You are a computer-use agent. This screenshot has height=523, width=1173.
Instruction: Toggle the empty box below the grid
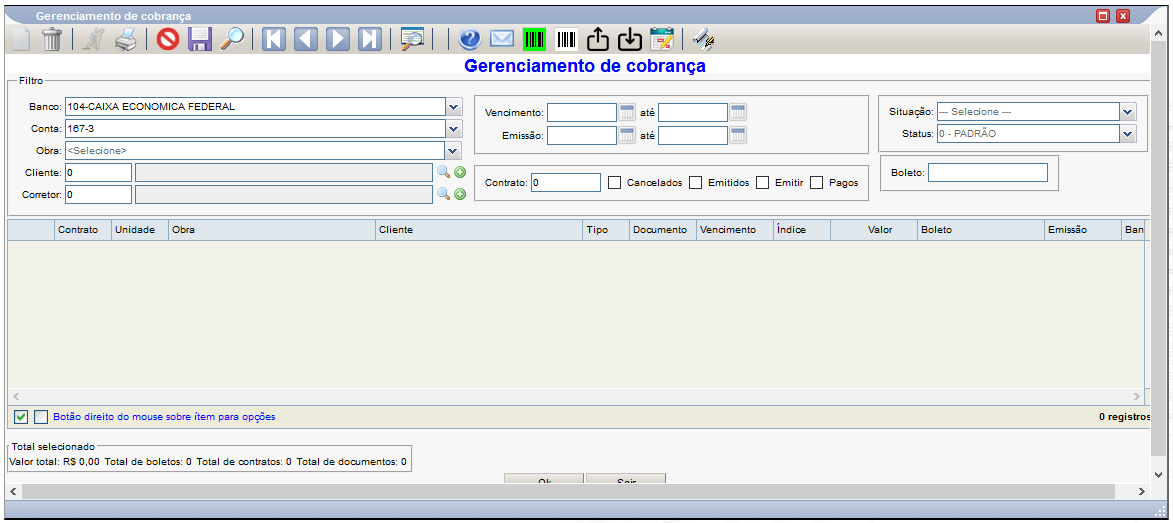click(41, 417)
